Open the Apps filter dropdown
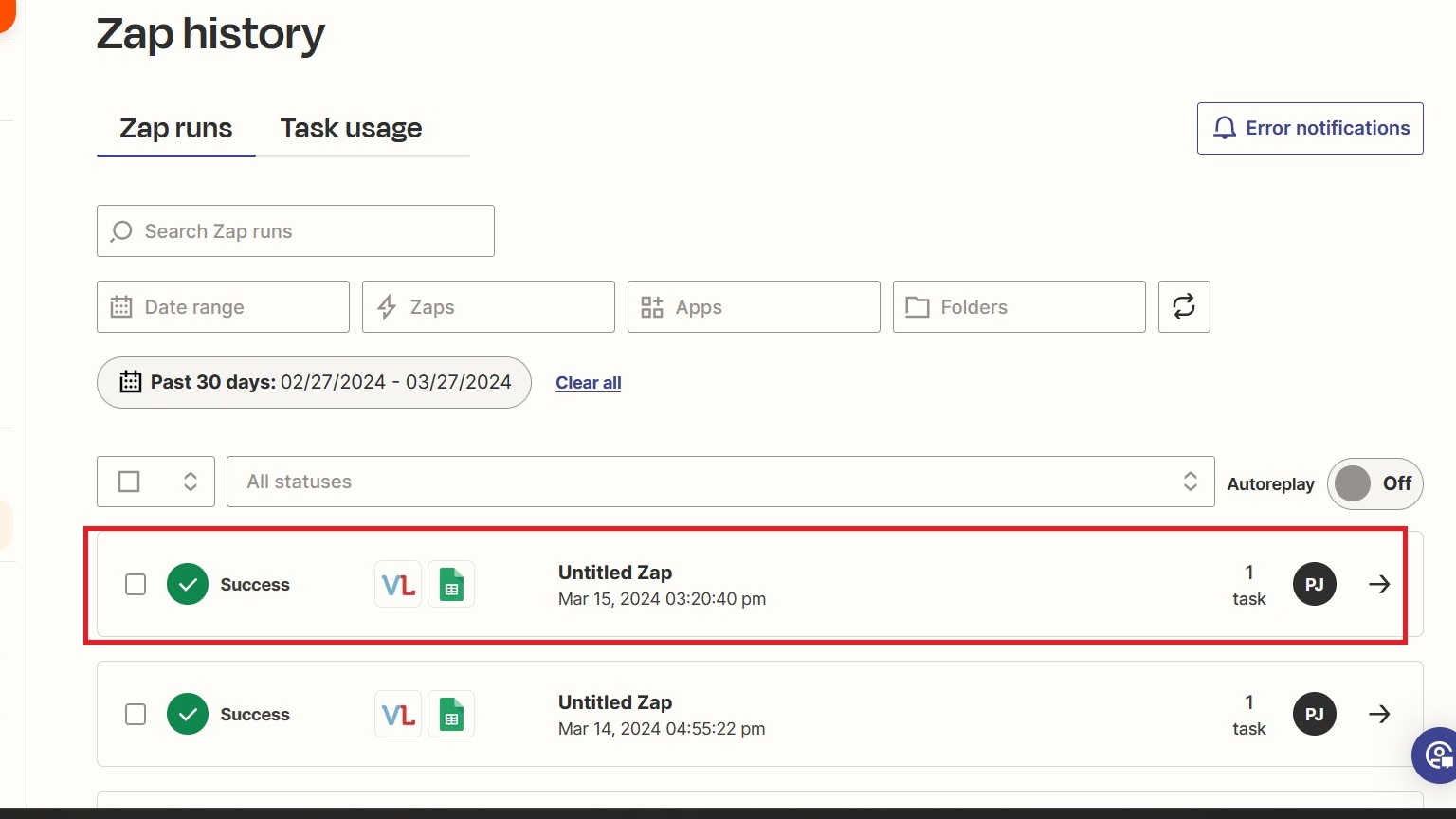This screenshot has width=1456, height=819. click(754, 306)
